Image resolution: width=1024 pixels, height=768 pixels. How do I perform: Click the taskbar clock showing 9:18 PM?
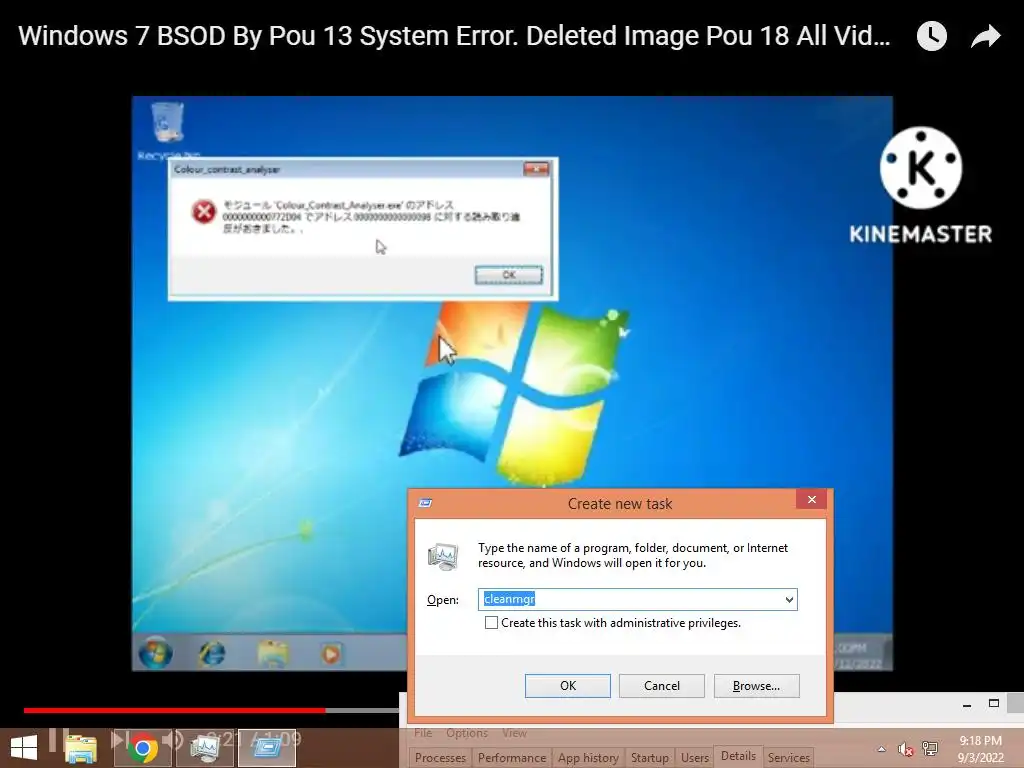coord(980,749)
